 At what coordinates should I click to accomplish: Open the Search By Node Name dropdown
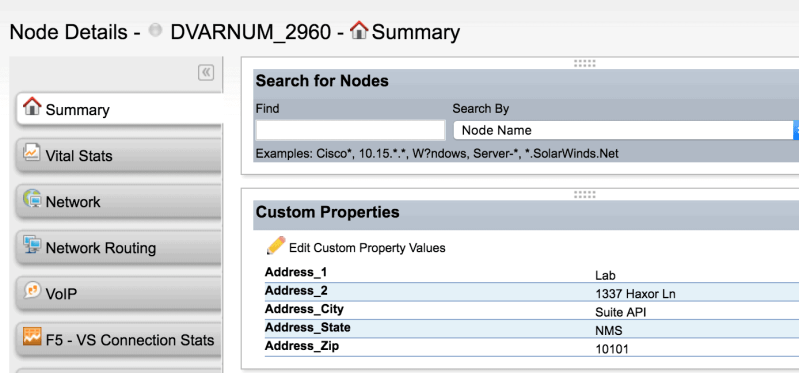tap(626, 130)
